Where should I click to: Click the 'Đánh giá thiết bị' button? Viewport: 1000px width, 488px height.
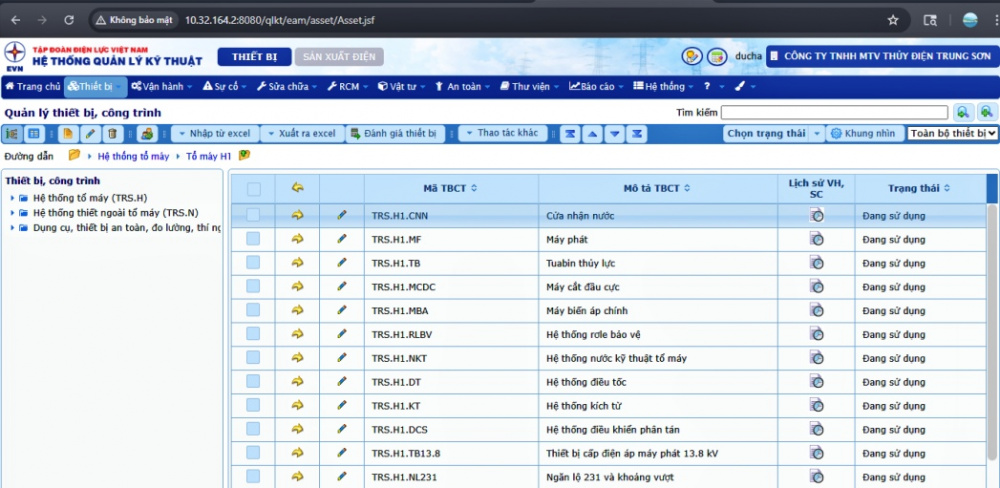393,133
